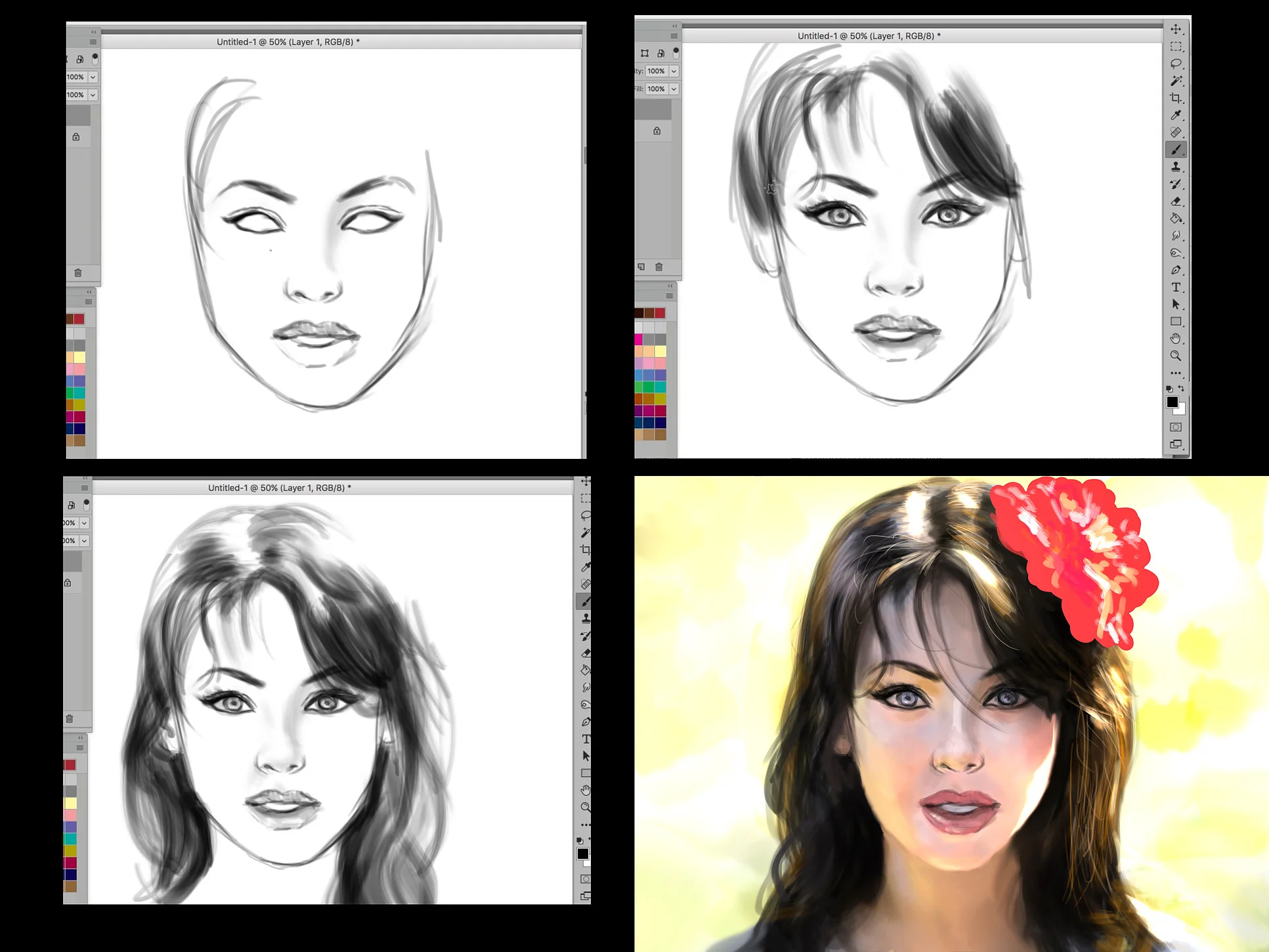
Task: Click the black foreground color box in the top-right toolbar
Action: (x=1172, y=402)
